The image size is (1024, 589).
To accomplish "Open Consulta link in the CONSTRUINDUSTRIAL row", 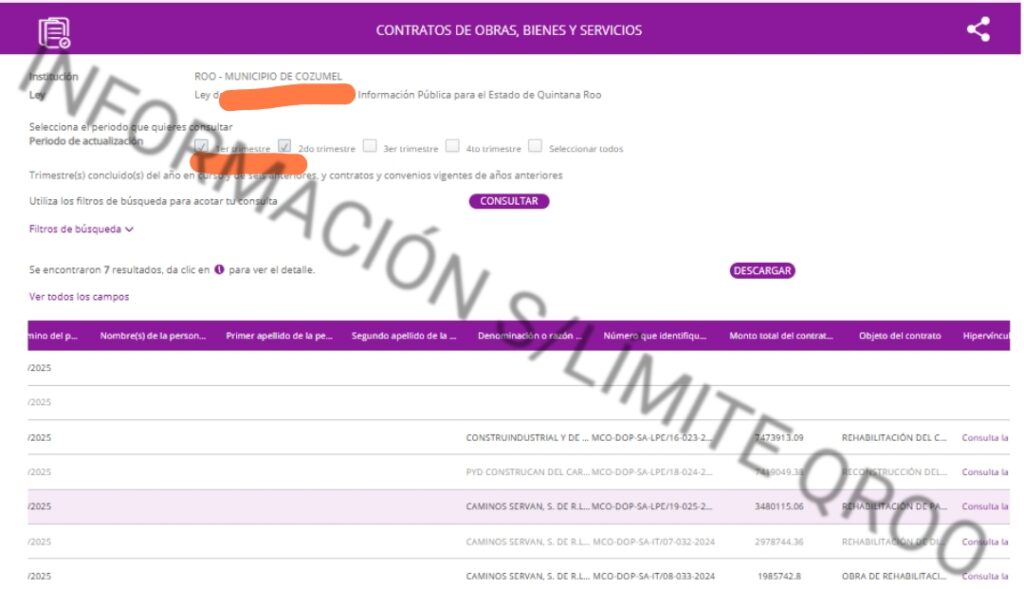I will pyautogui.click(x=984, y=438).
